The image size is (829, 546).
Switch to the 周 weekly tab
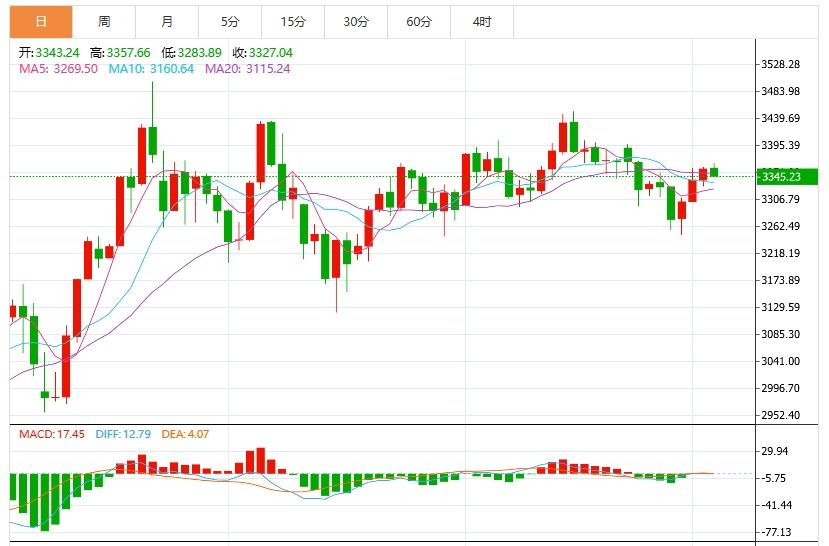pyautogui.click(x=104, y=21)
